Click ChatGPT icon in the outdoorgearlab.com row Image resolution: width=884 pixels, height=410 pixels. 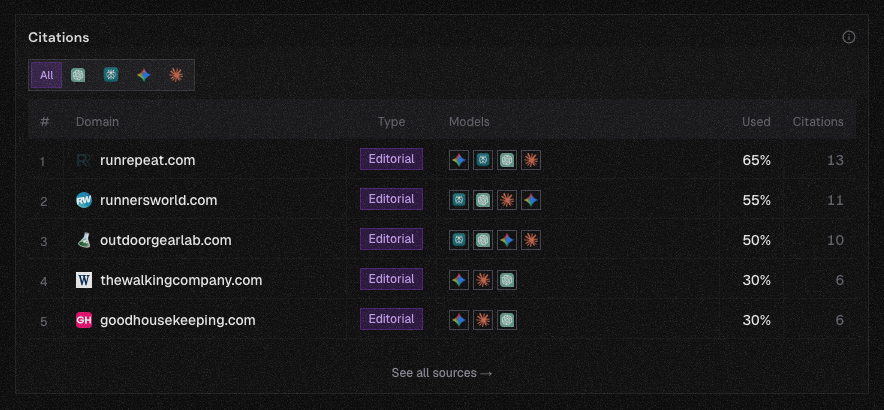pyautogui.click(x=483, y=240)
